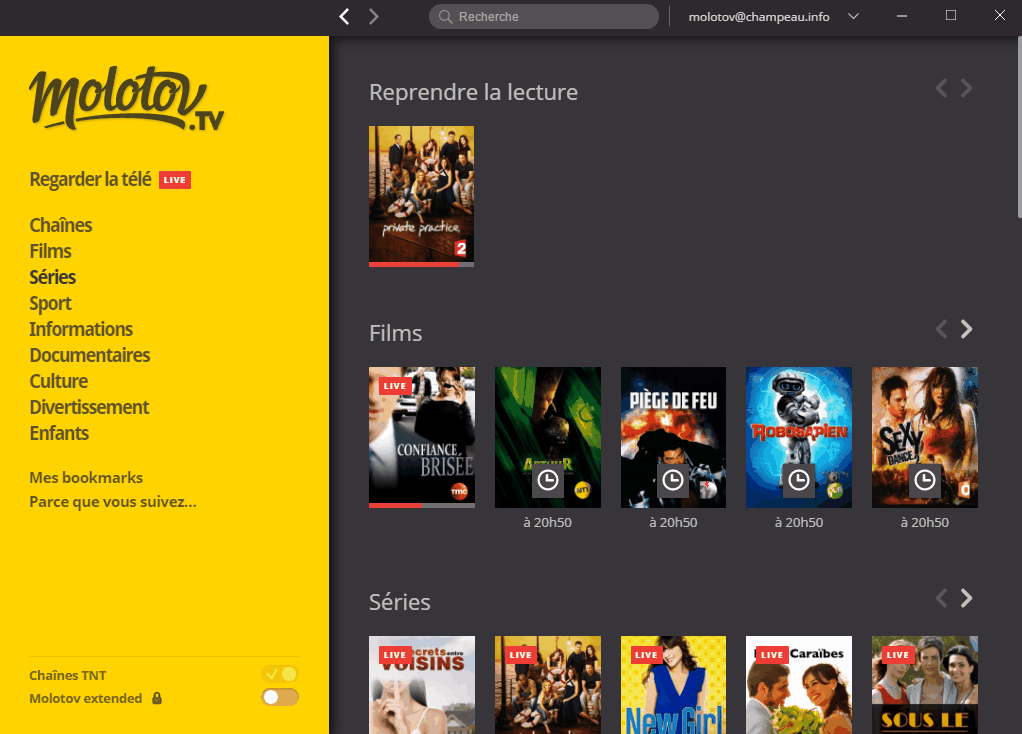Click the Molotov.TV logo
1022x734 pixels.
(126, 98)
